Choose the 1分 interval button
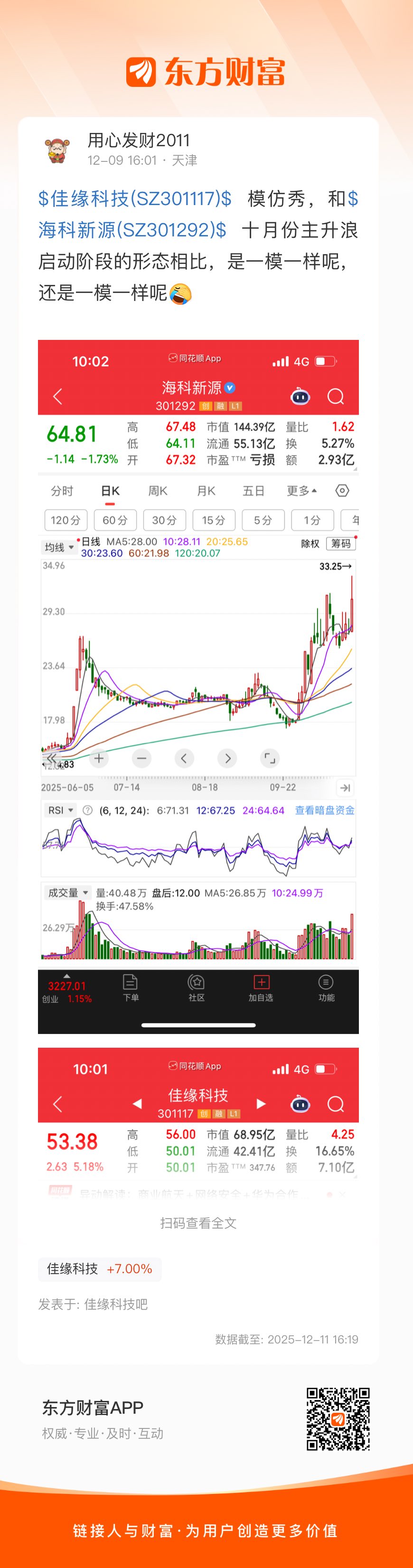Screen dimensions: 413x1568 pos(312,520)
